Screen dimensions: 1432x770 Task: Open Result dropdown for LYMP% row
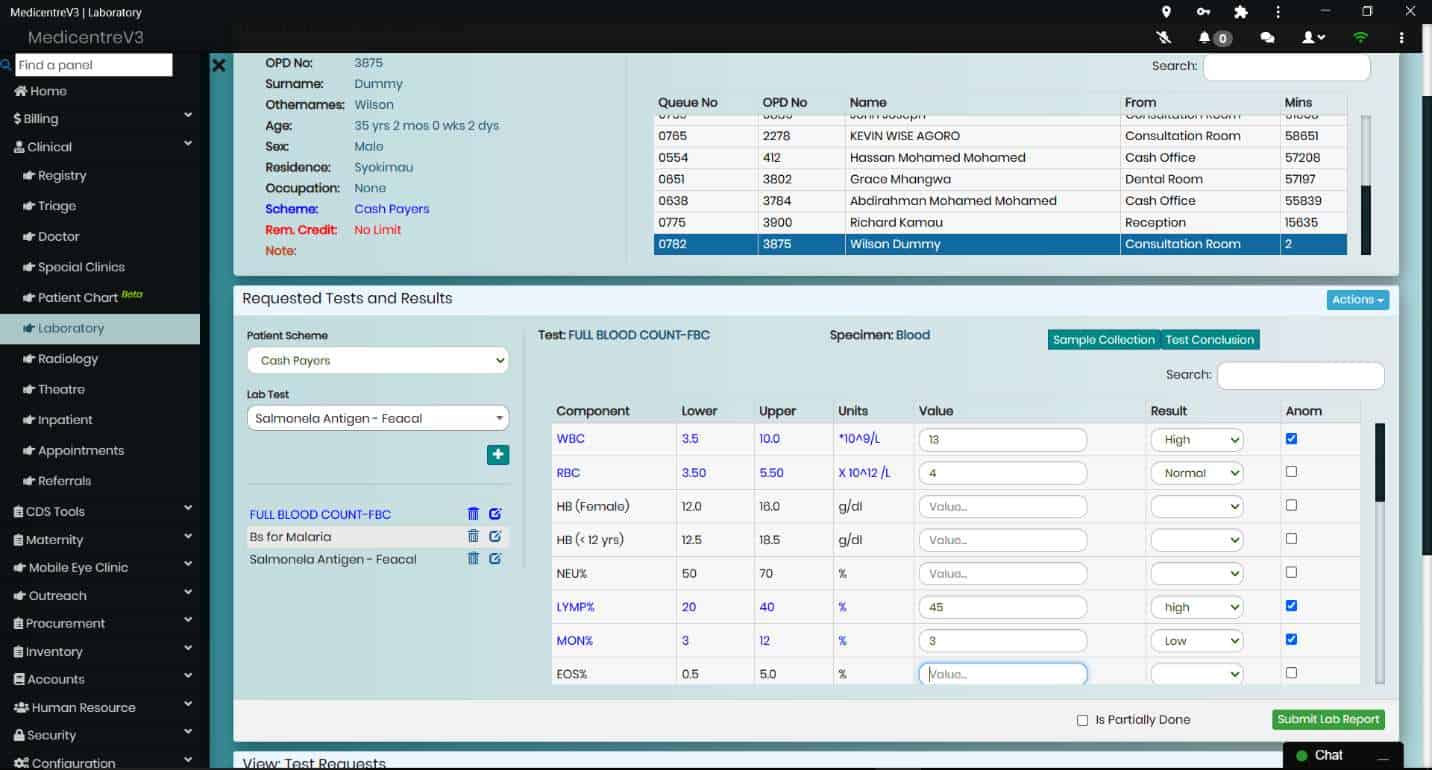[x=1196, y=607]
